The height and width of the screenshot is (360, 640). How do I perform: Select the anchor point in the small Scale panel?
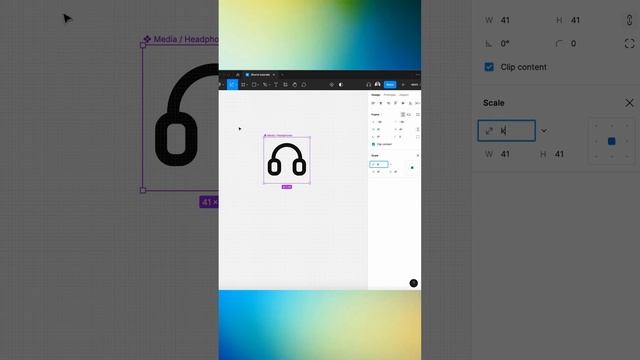tap(412, 167)
